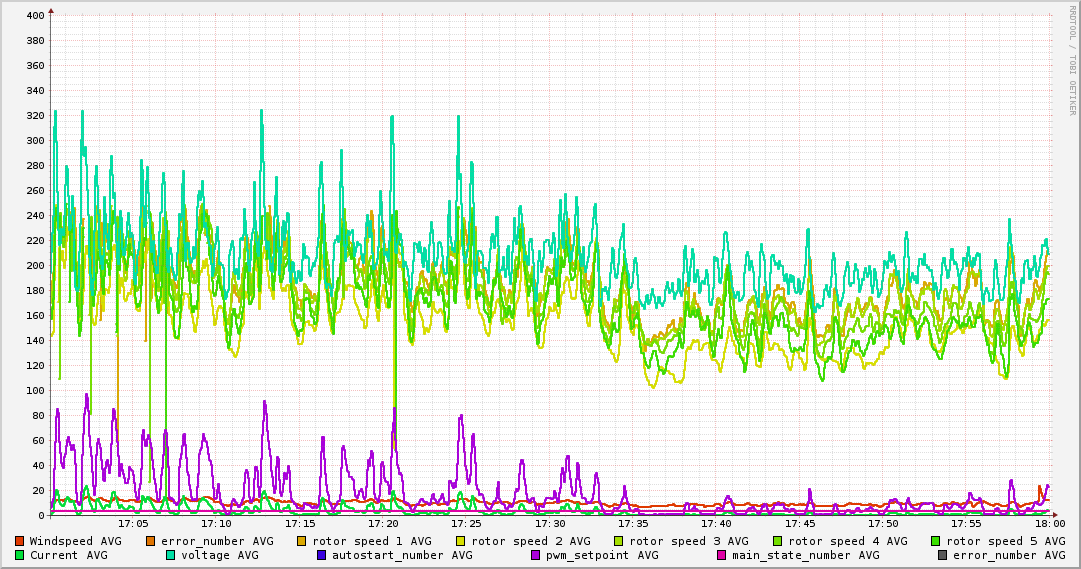1081x569 pixels.
Task: Click the 17:30 time axis label
Action: (x=550, y=523)
